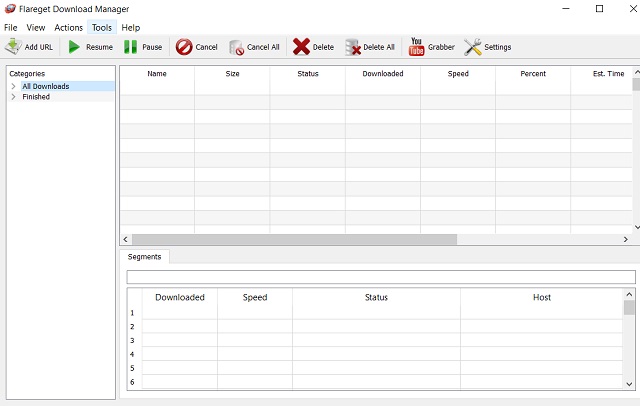Click the Cancel All database icon
The image size is (640, 406).
pyautogui.click(x=236, y=47)
